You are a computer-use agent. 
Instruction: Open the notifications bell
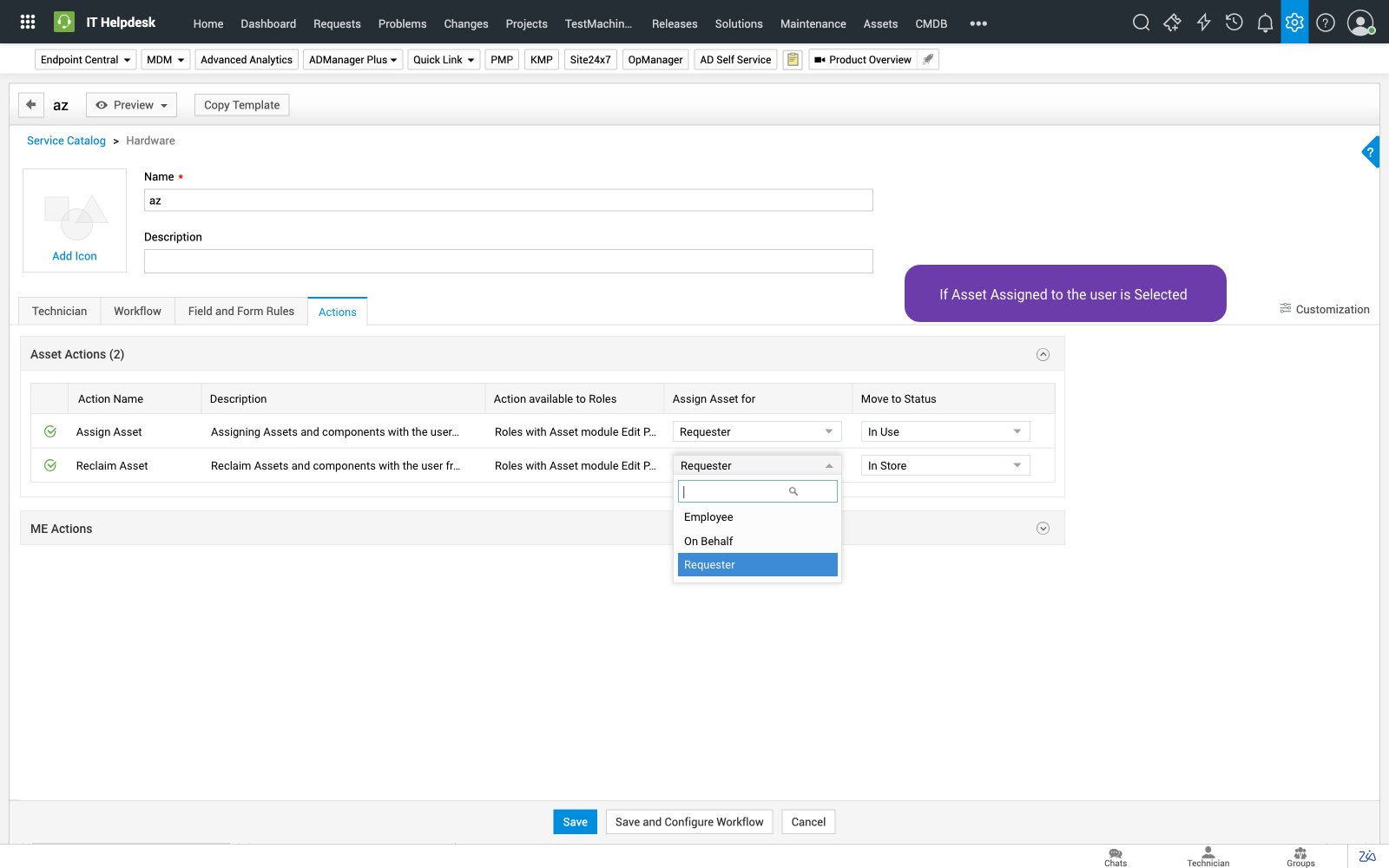click(1265, 23)
